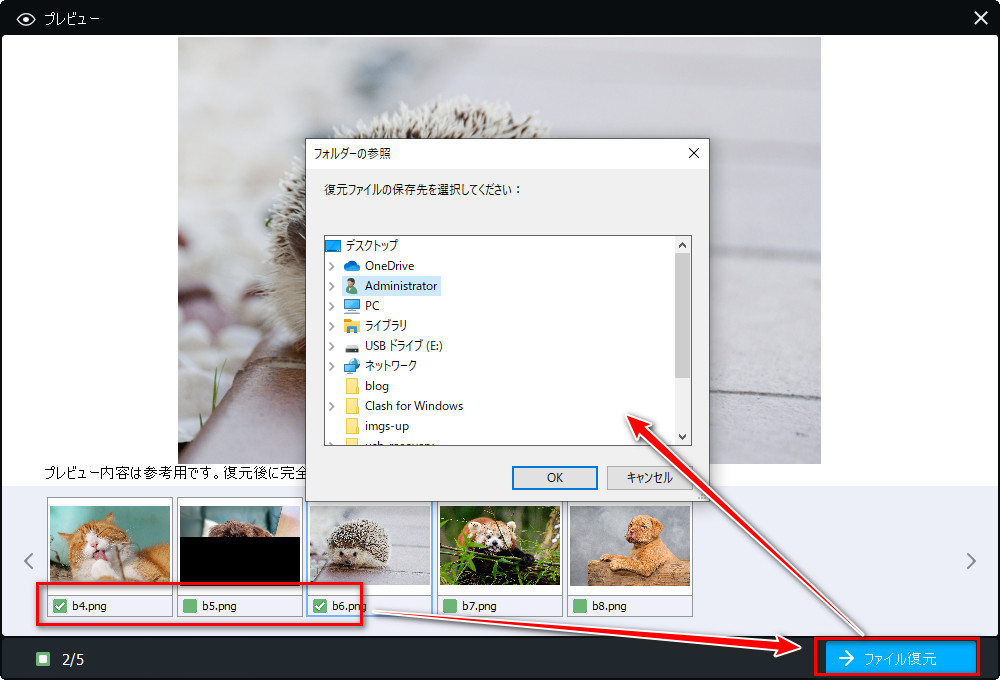Click the ネットワーク network icon
The image size is (1000, 680).
(x=351, y=366)
